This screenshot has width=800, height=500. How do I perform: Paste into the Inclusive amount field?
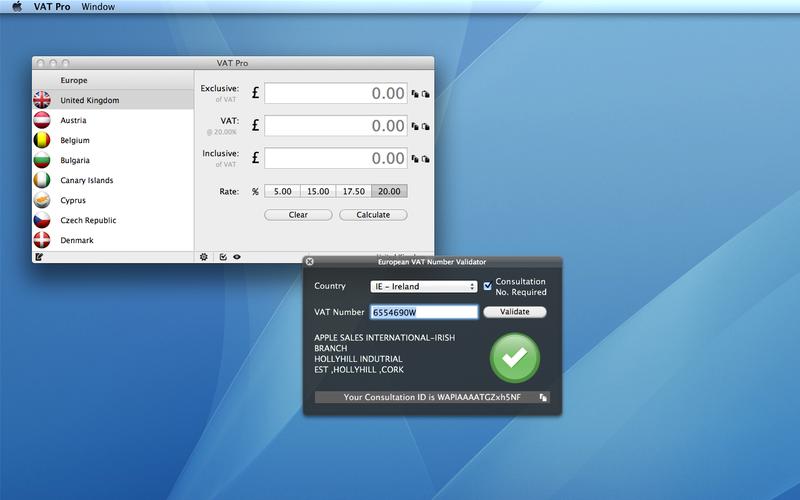426,159
